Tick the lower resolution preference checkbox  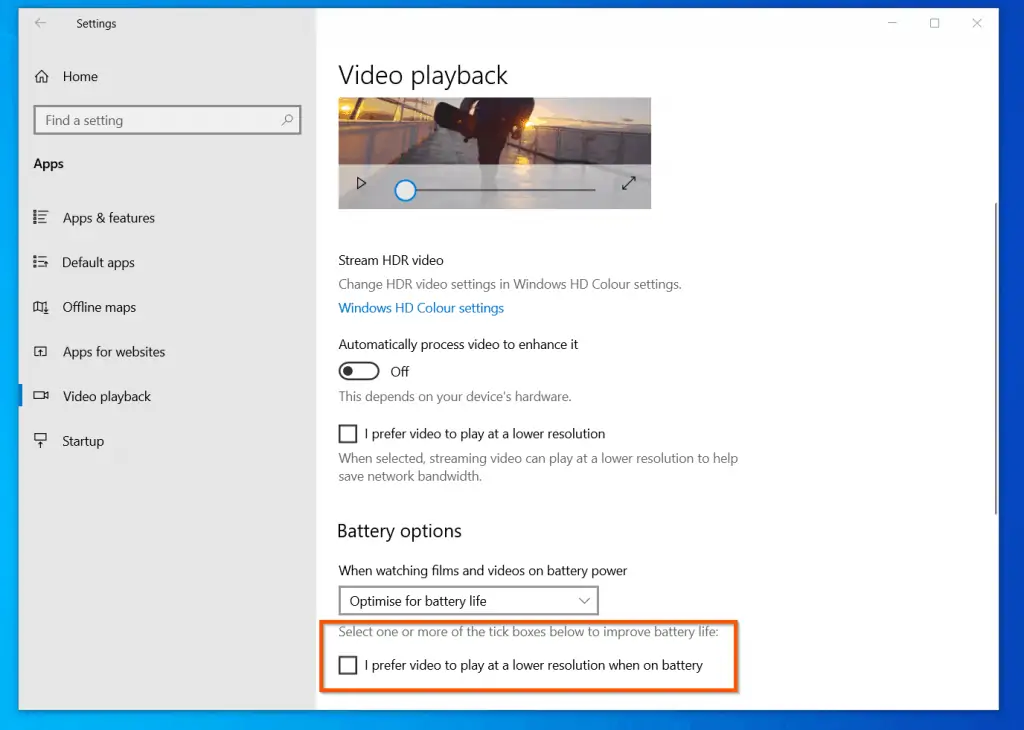point(348,434)
